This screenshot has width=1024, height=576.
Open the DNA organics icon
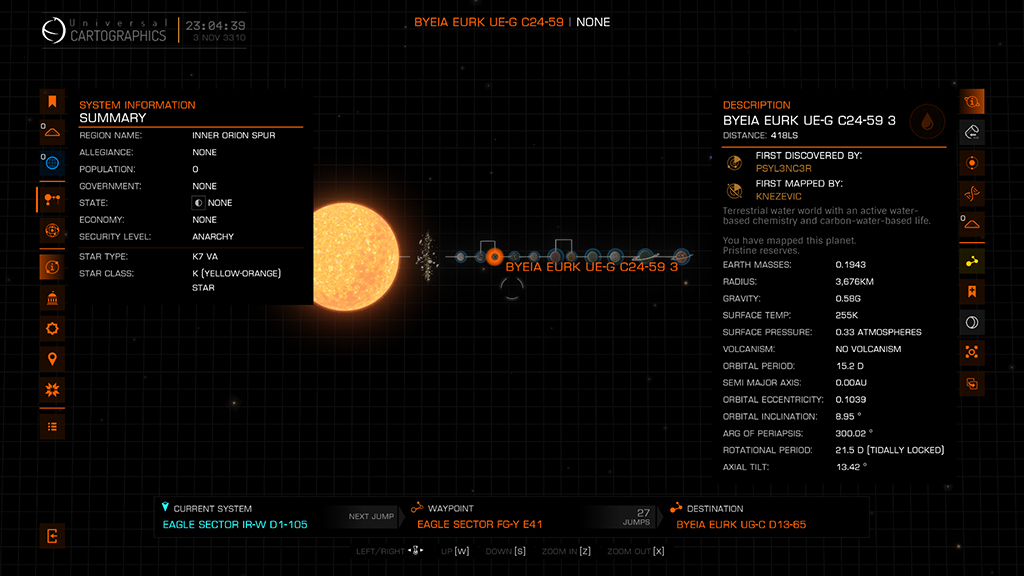click(x=972, y=193)
